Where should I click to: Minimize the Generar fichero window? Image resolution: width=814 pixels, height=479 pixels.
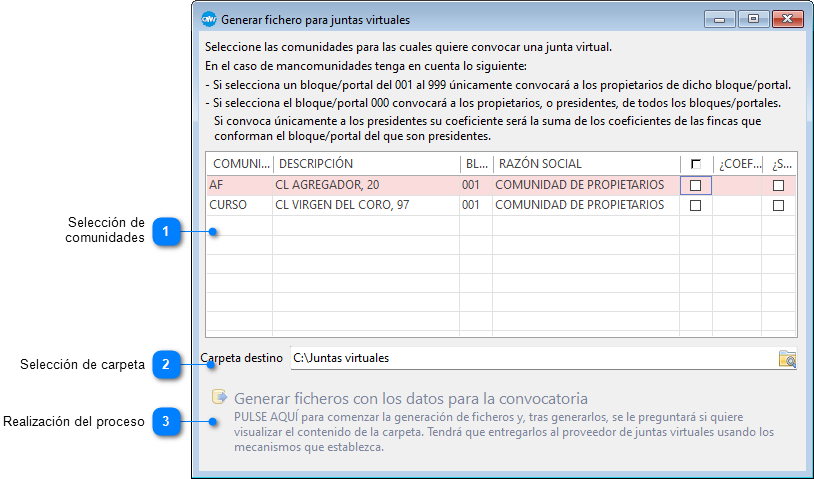pyautogui.click(x=721, y=19)
